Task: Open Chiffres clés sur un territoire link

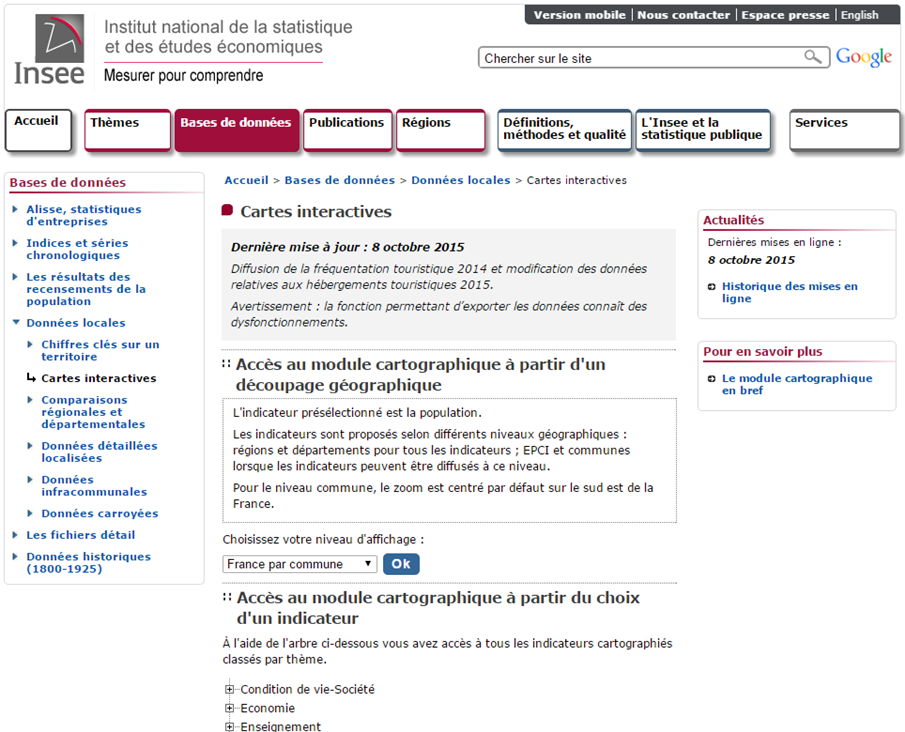Action: click(100, 350)
